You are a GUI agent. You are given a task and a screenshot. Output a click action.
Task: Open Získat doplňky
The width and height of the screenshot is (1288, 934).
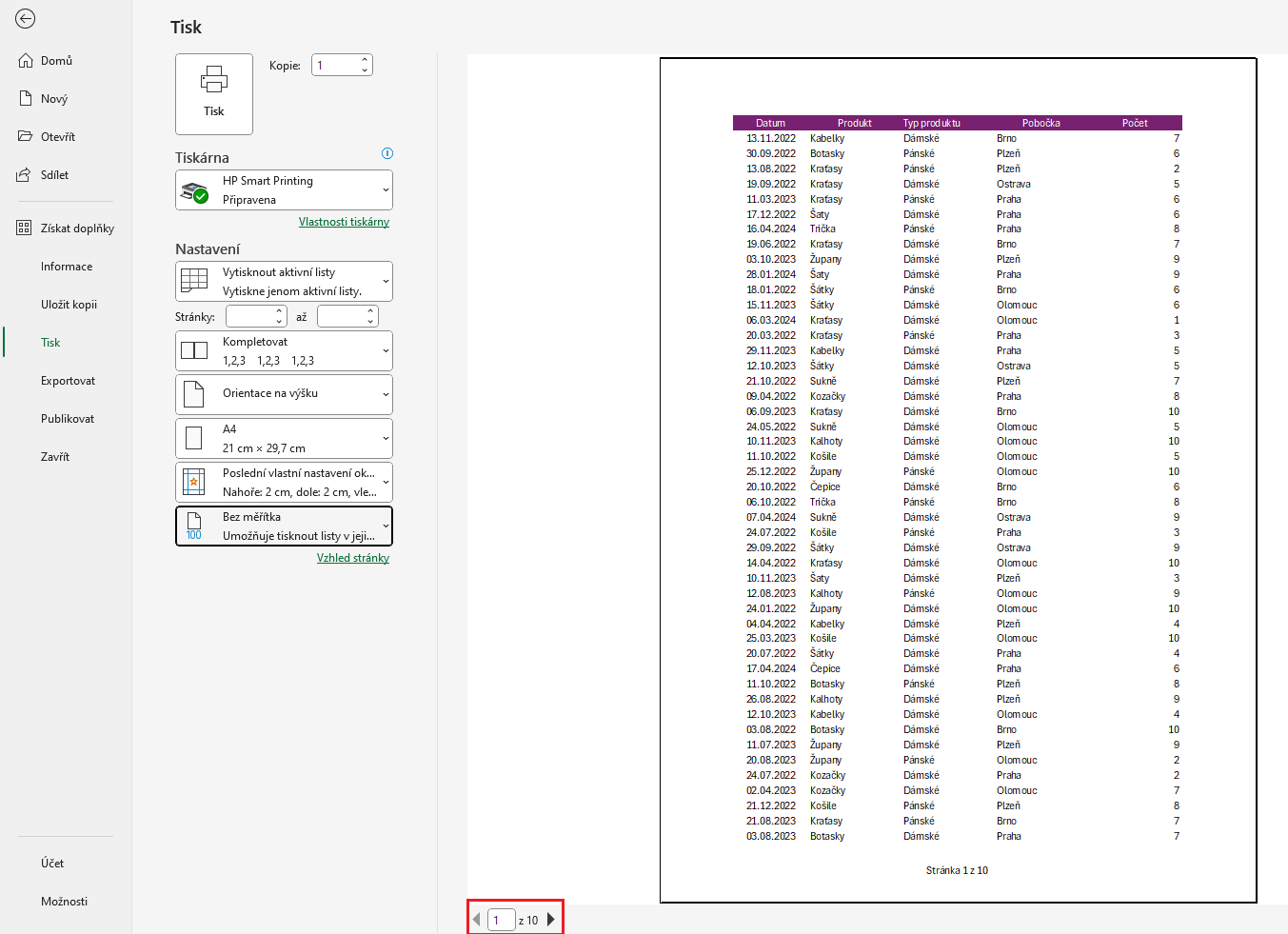point(77,229)
